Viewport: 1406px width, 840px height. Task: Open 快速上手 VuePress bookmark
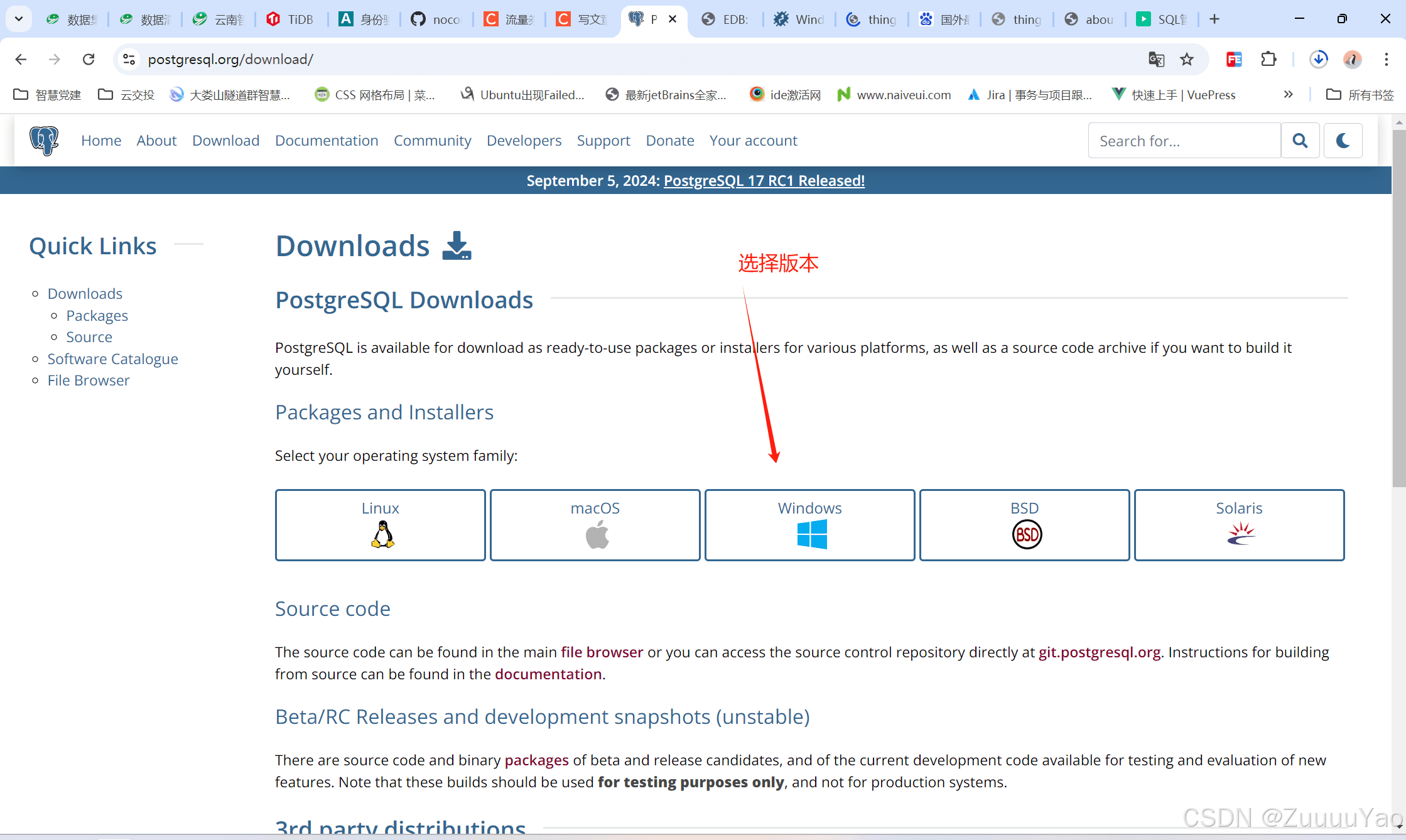tap(1173, 95)
